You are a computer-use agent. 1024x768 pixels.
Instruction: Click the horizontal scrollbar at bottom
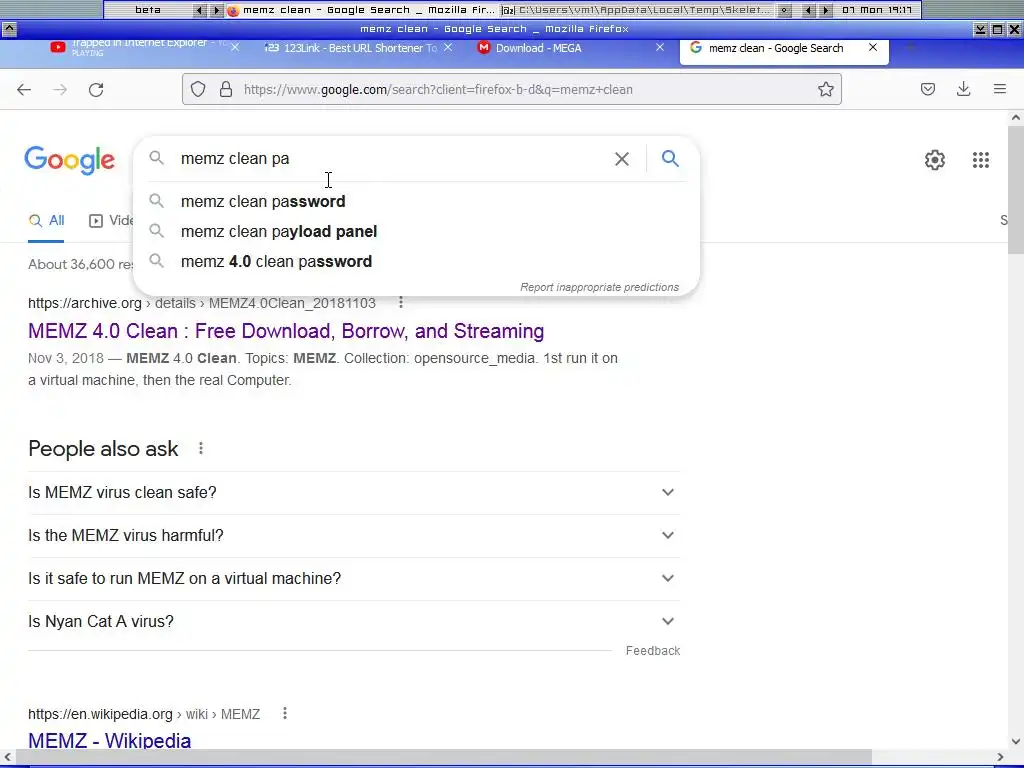[x=444, y=757]
